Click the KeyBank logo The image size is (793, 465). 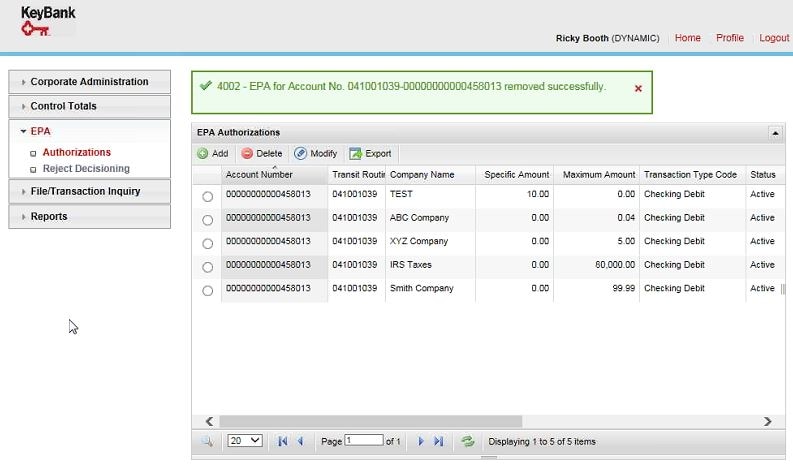(48, 21)
